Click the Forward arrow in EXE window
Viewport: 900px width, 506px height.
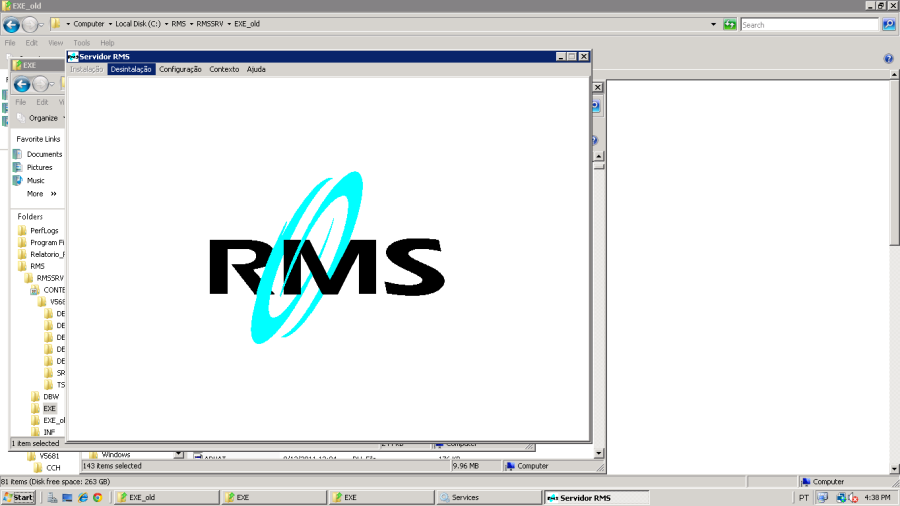[40, 84]
